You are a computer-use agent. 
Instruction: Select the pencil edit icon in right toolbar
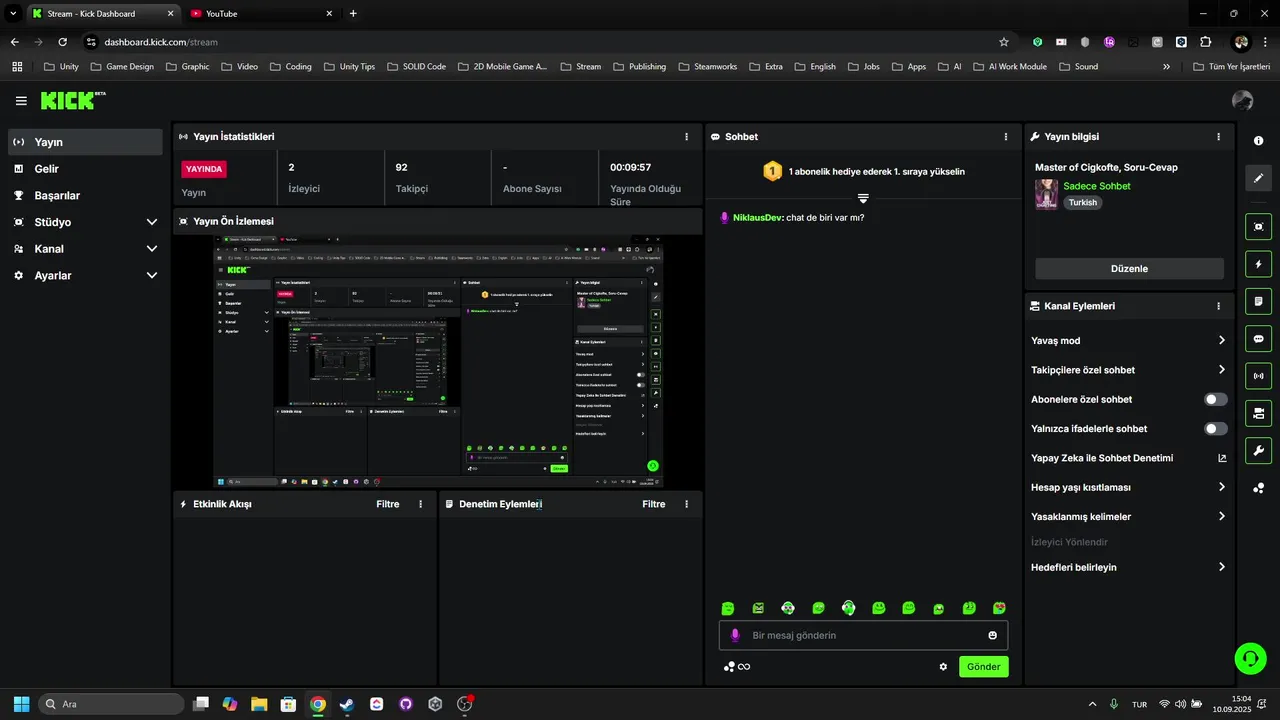1259,178
